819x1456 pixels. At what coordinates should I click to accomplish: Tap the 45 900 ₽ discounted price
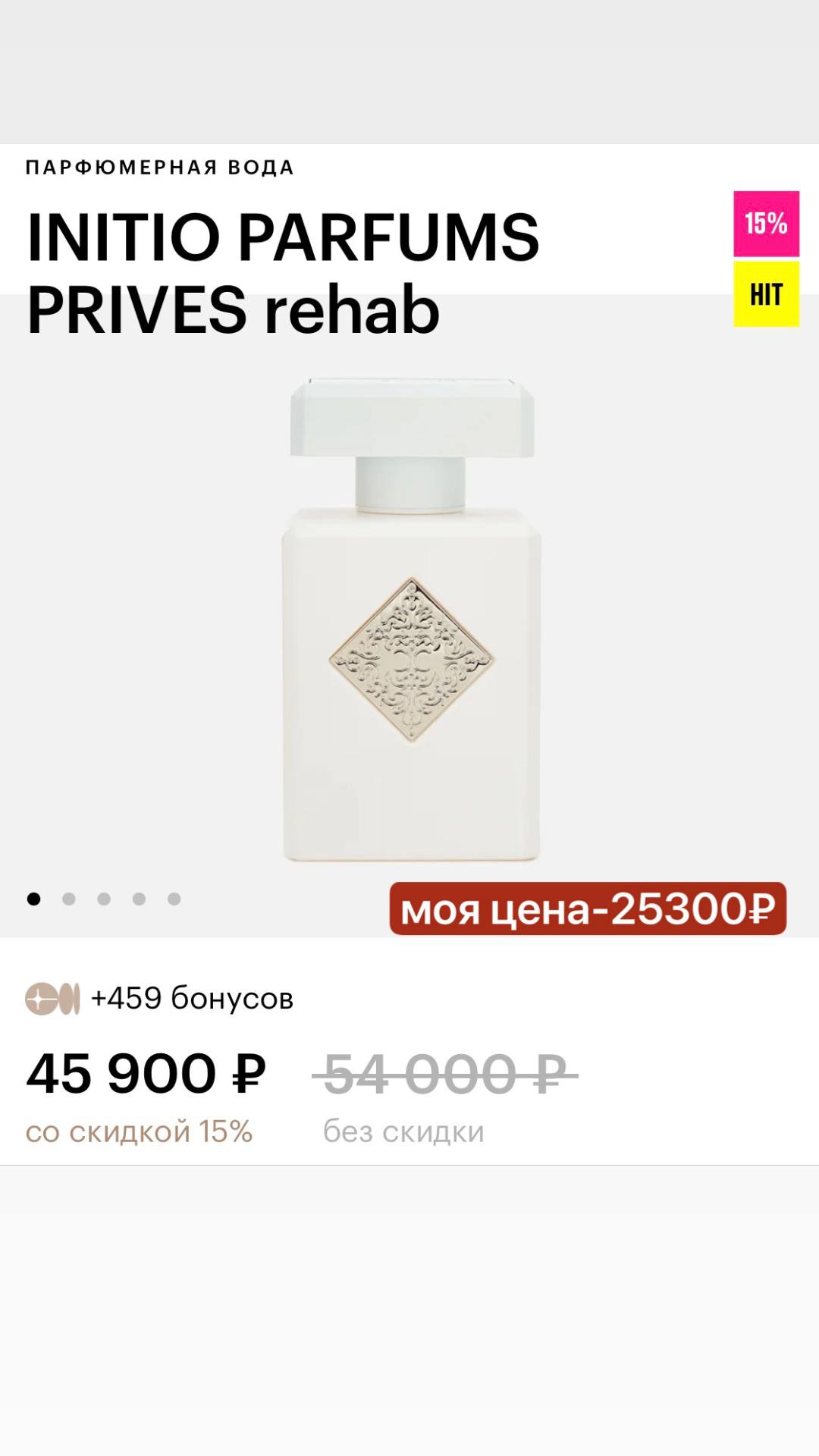(x=146, y=1075)
